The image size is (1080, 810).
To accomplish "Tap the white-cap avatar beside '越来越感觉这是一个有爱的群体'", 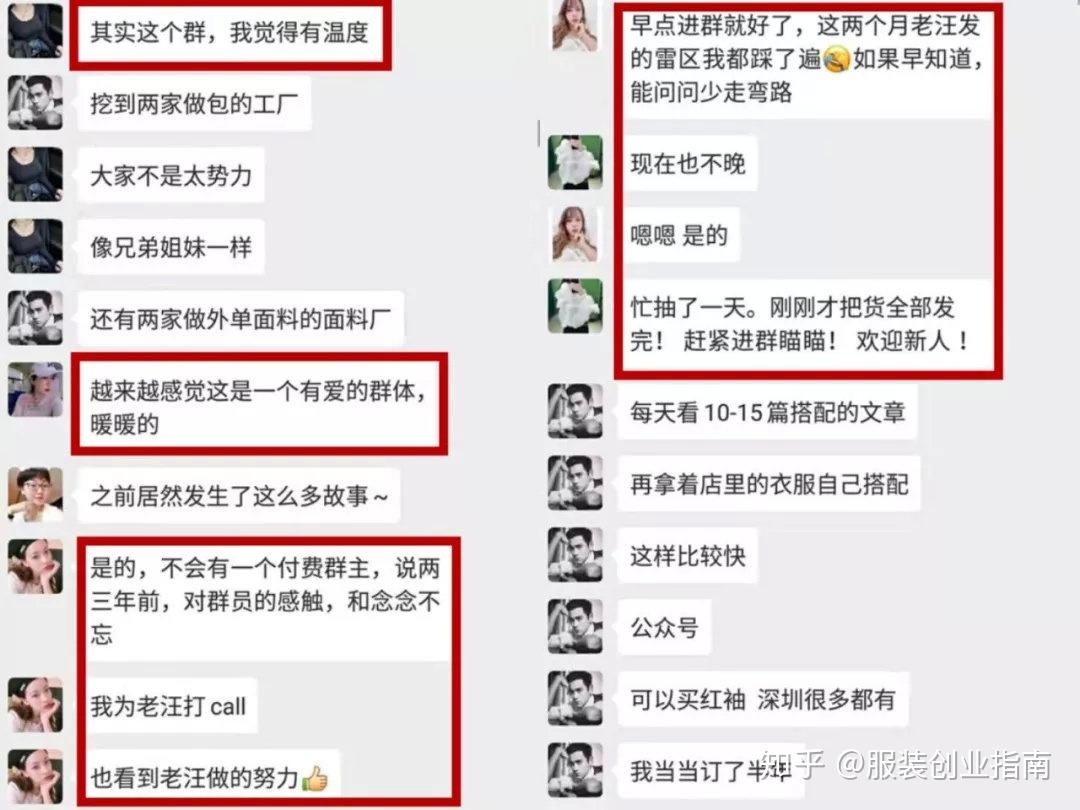I will click(x=35, y=390).
